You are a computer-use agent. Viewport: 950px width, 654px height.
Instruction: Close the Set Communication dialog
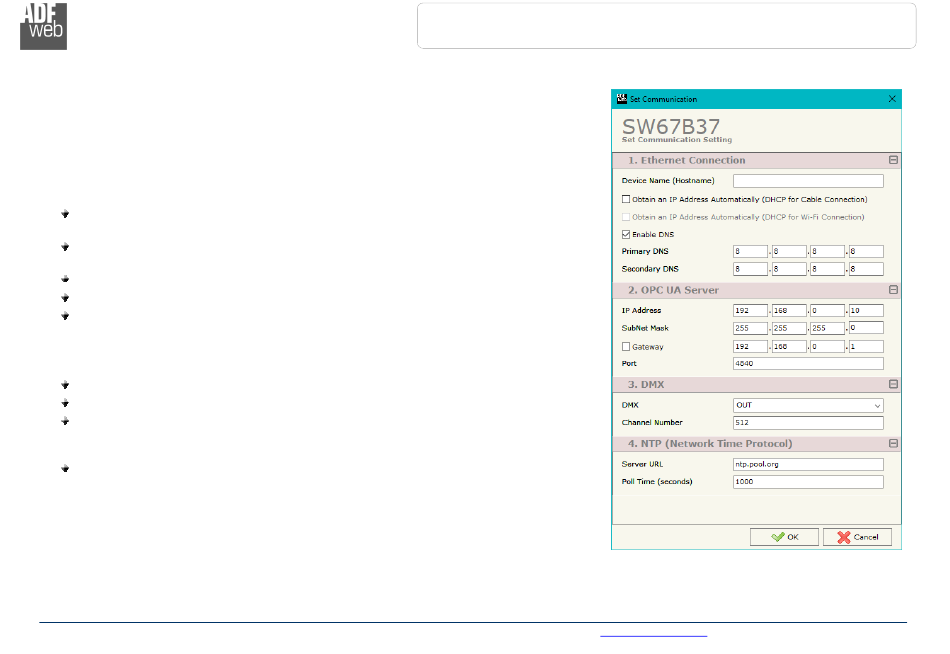pyautogui.click(x=892, y=99)
